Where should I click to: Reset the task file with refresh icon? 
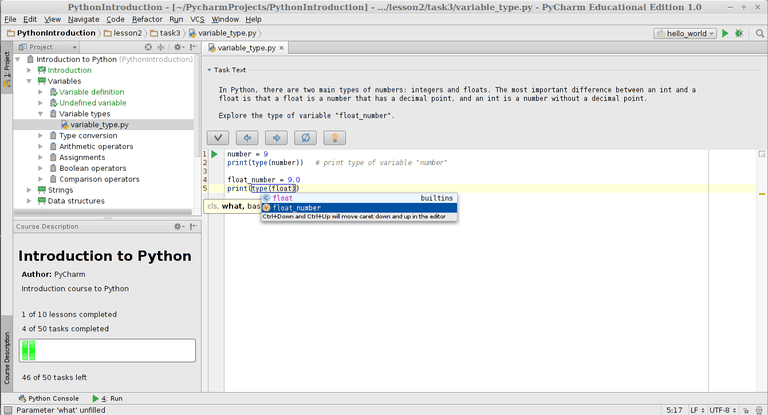click(x=305, y=138)
